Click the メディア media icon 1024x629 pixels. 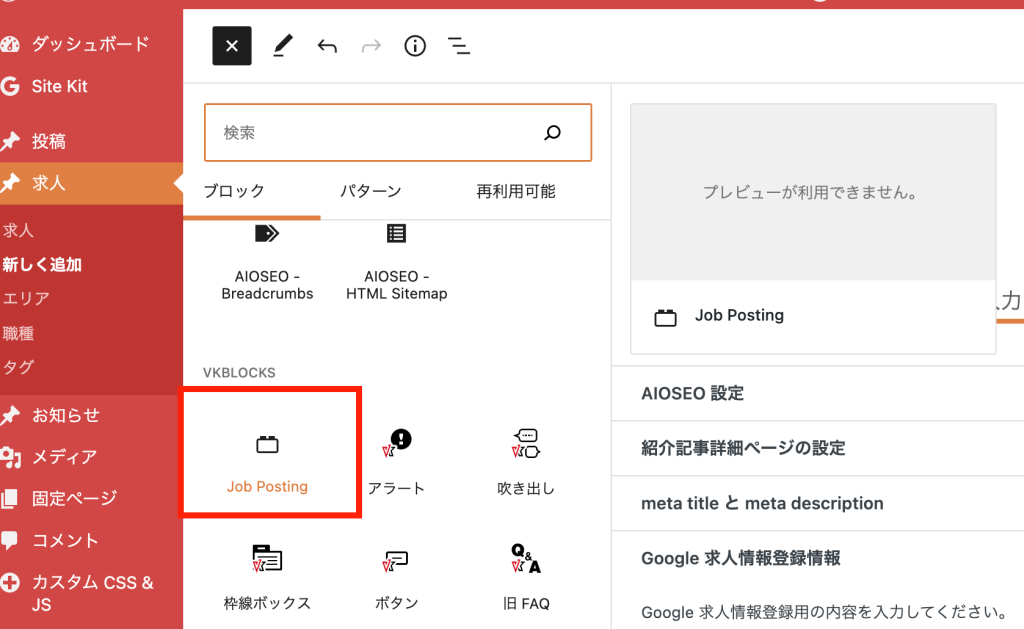(10, 457)
